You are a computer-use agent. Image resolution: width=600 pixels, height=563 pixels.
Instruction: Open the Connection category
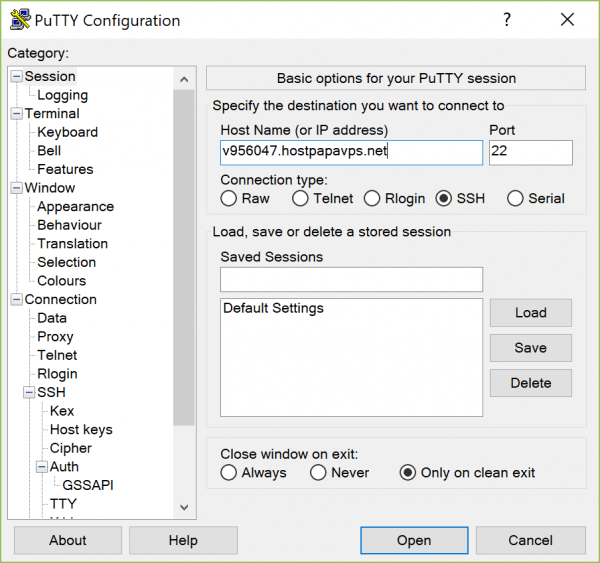[60, 300]
